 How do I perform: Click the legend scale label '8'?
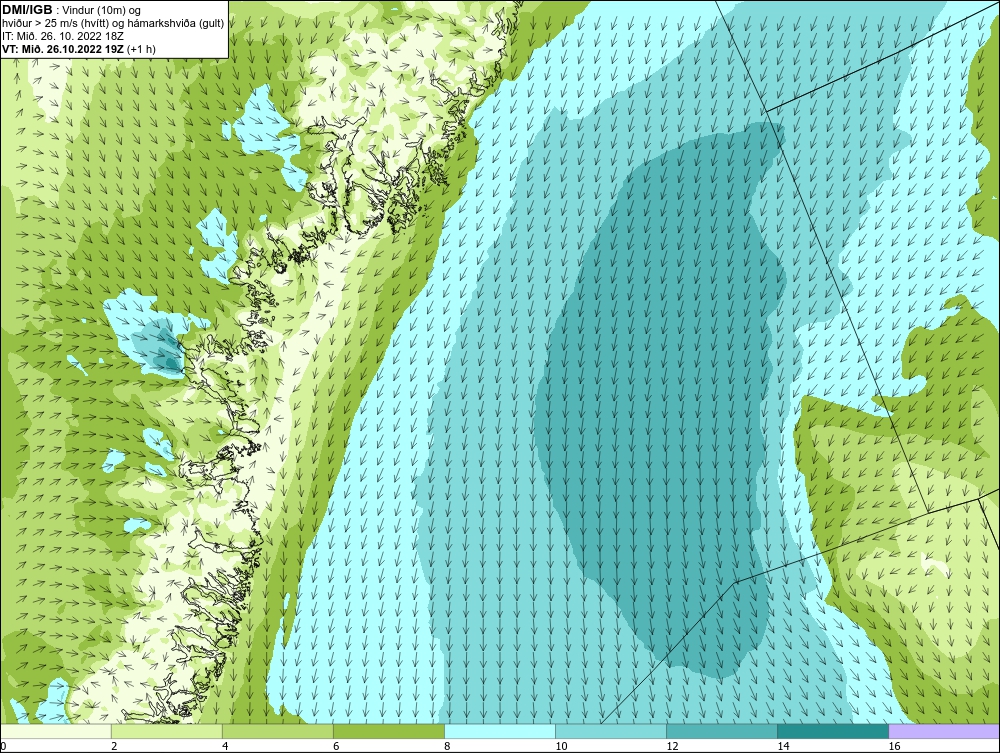pos(447,746)
